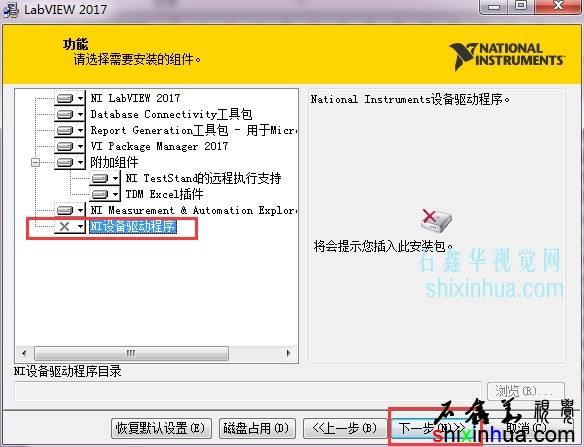Open the dropdown arrow for NI设备驱动程序
This screenshot has height=447, width=584.
(80, 226)
